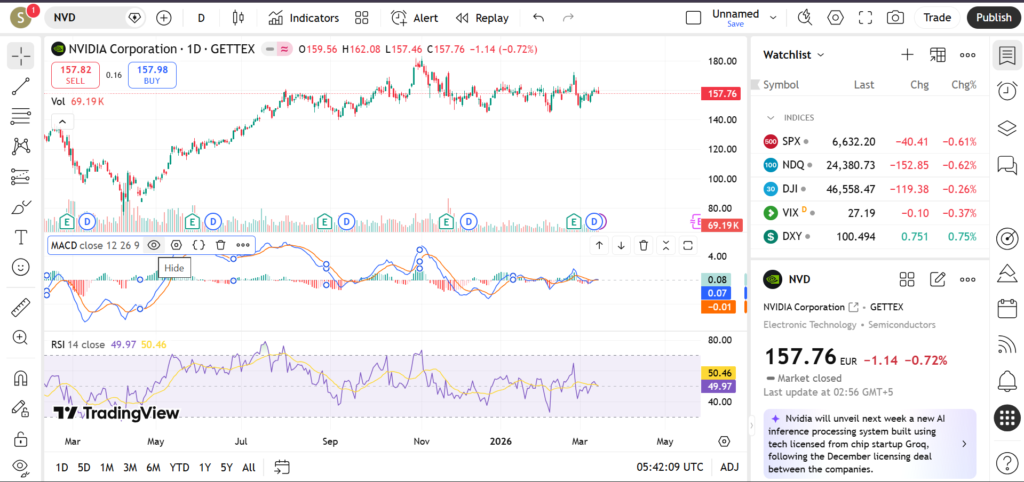Toggle ADJ price adjustment
The height and width of the screenshot is (482, 1024).
tap(730, 467)
